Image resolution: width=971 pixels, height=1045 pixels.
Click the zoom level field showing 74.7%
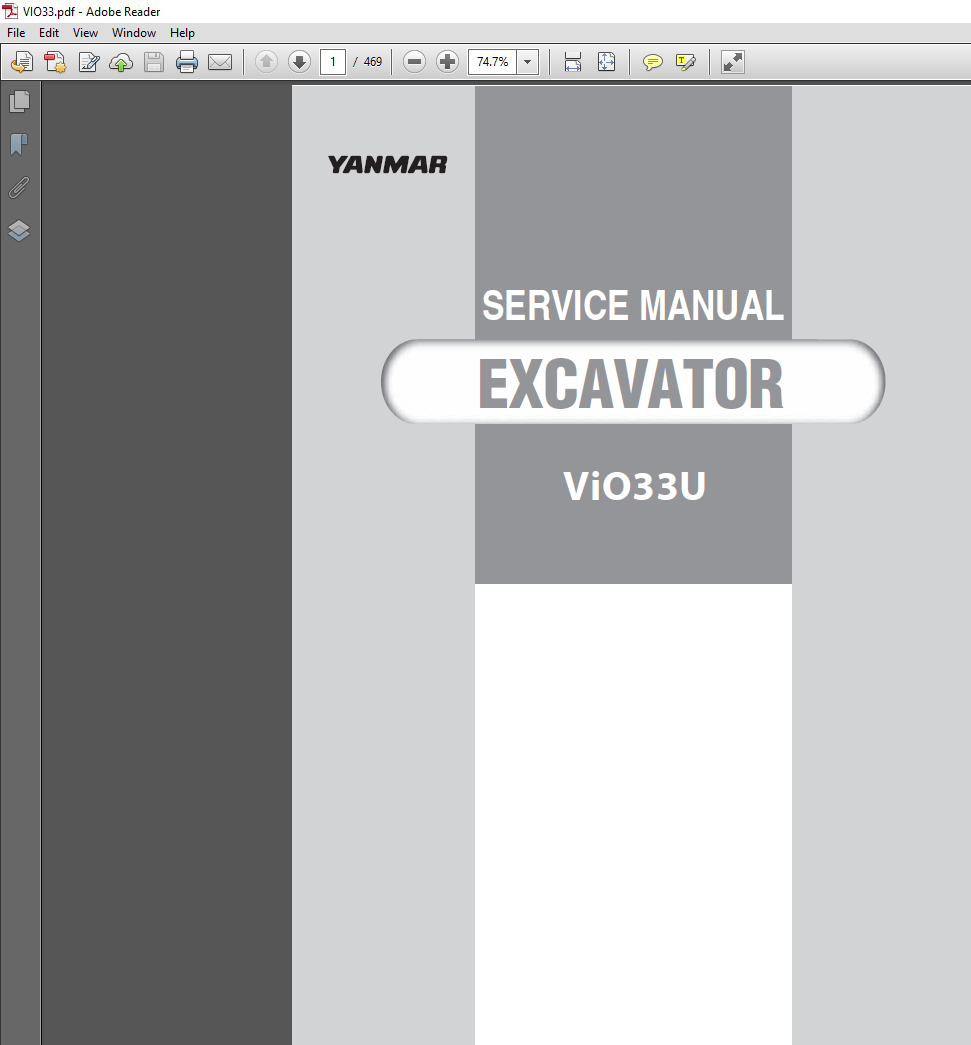click(x=492, y=62)
